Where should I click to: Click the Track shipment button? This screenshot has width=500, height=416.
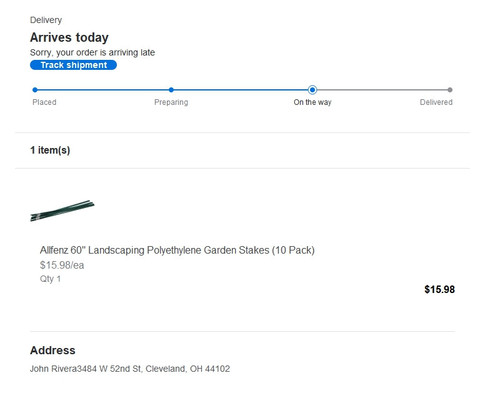click(73, 65)
